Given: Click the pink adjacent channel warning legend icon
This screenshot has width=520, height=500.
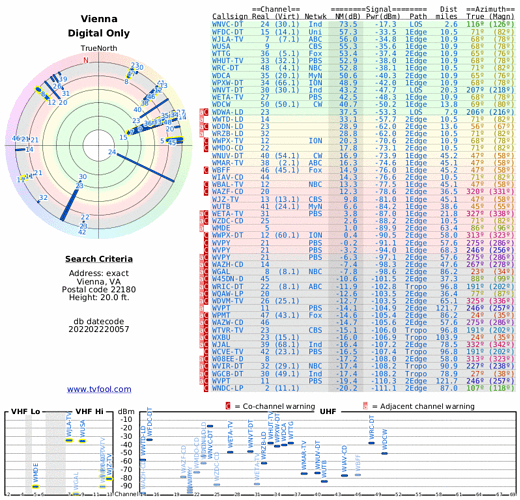Looking at the screenshot, I should [x=365, y=406].
